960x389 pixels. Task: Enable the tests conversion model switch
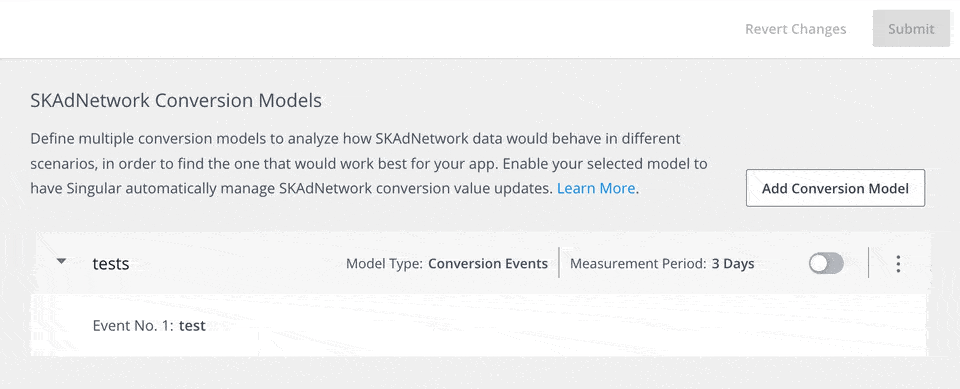point(826,263)
